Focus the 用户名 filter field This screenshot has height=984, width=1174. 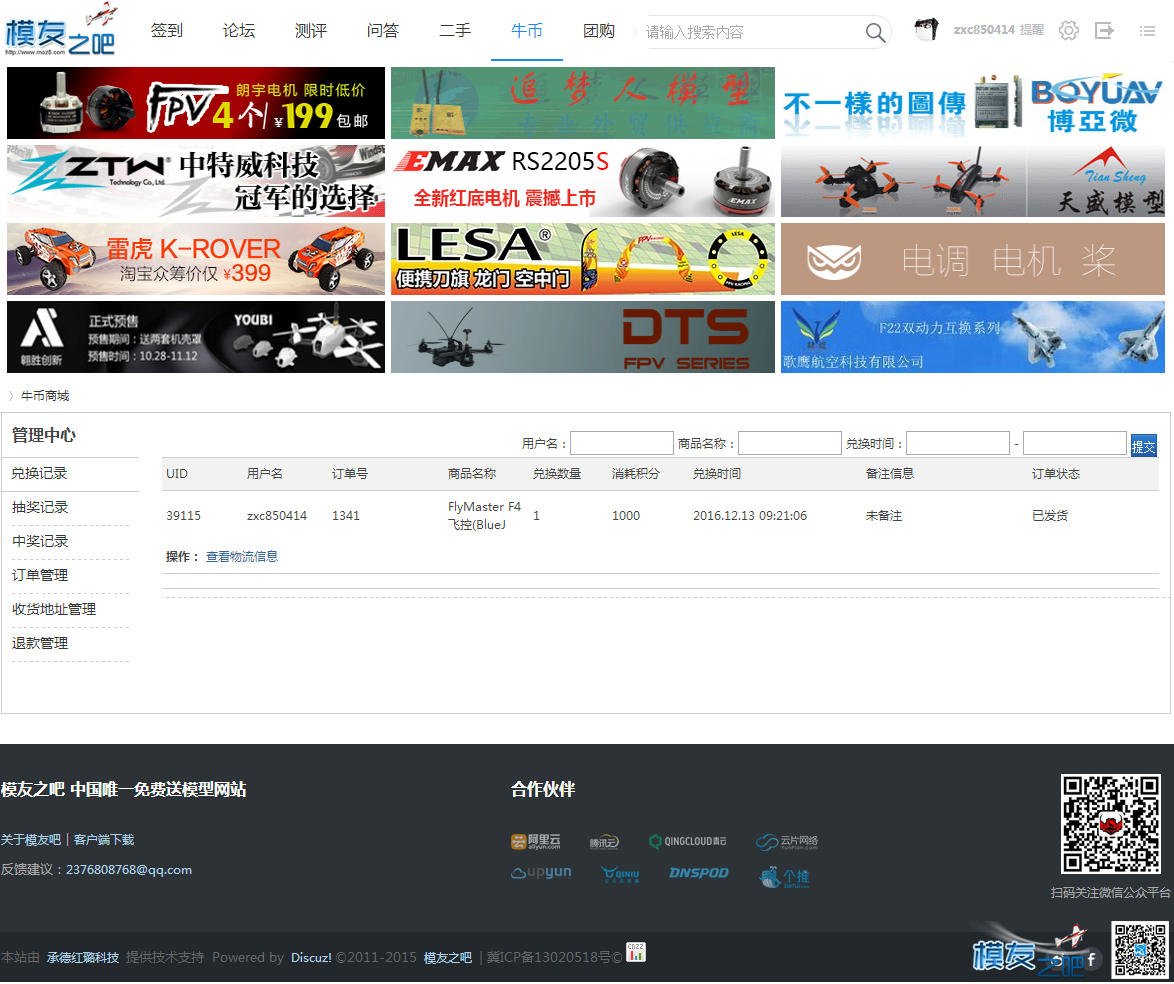click(x=621, y=443)
